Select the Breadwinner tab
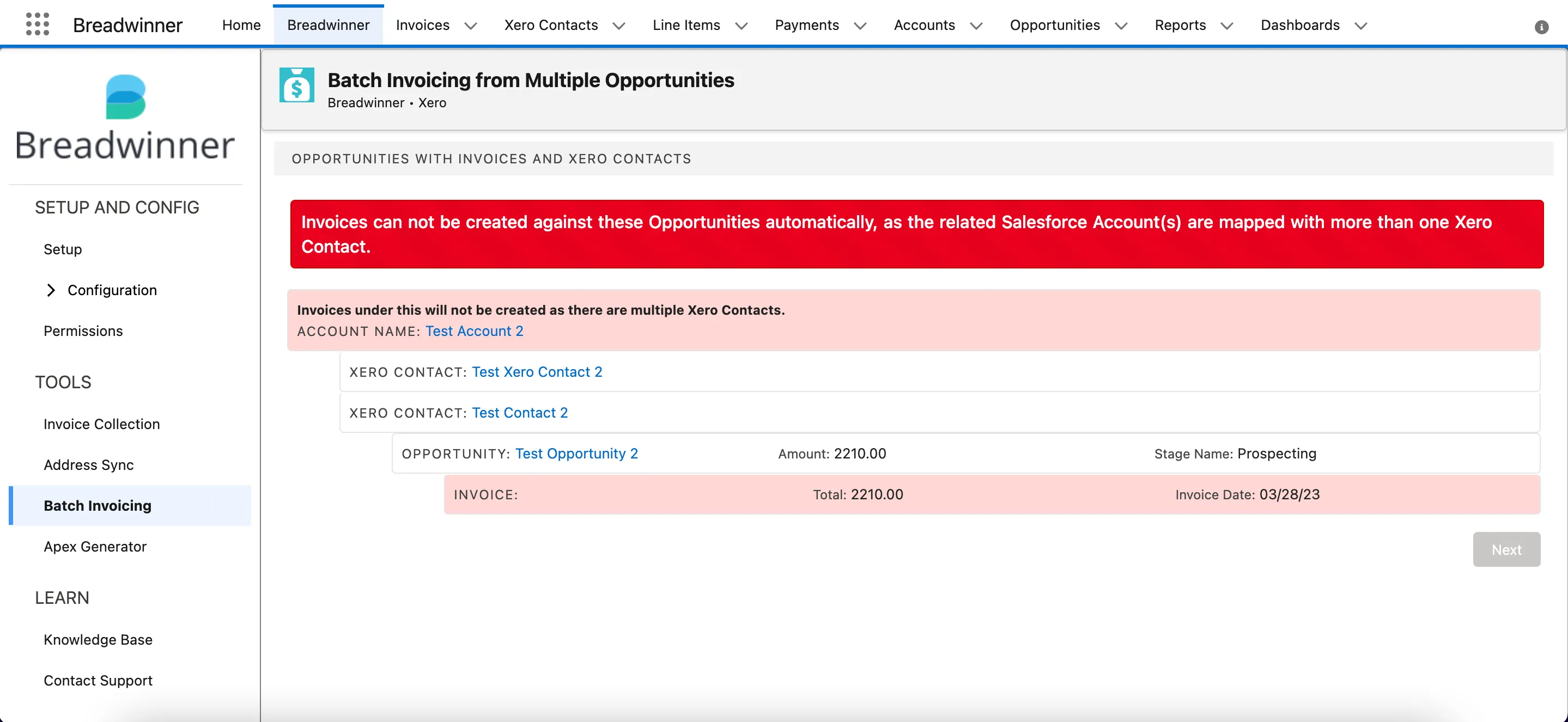The height and width of the screenshot is (722, 1568). (328, 25)
